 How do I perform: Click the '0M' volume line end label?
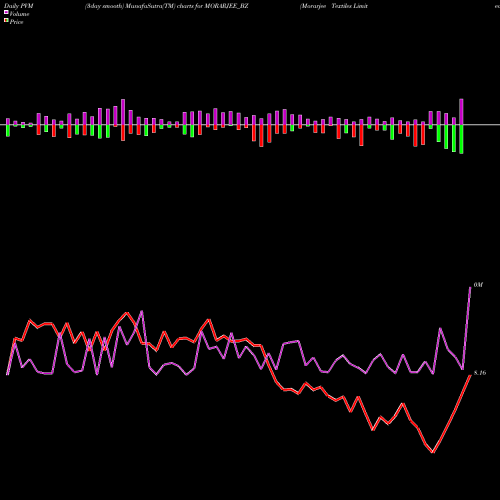tap(478, 285)
